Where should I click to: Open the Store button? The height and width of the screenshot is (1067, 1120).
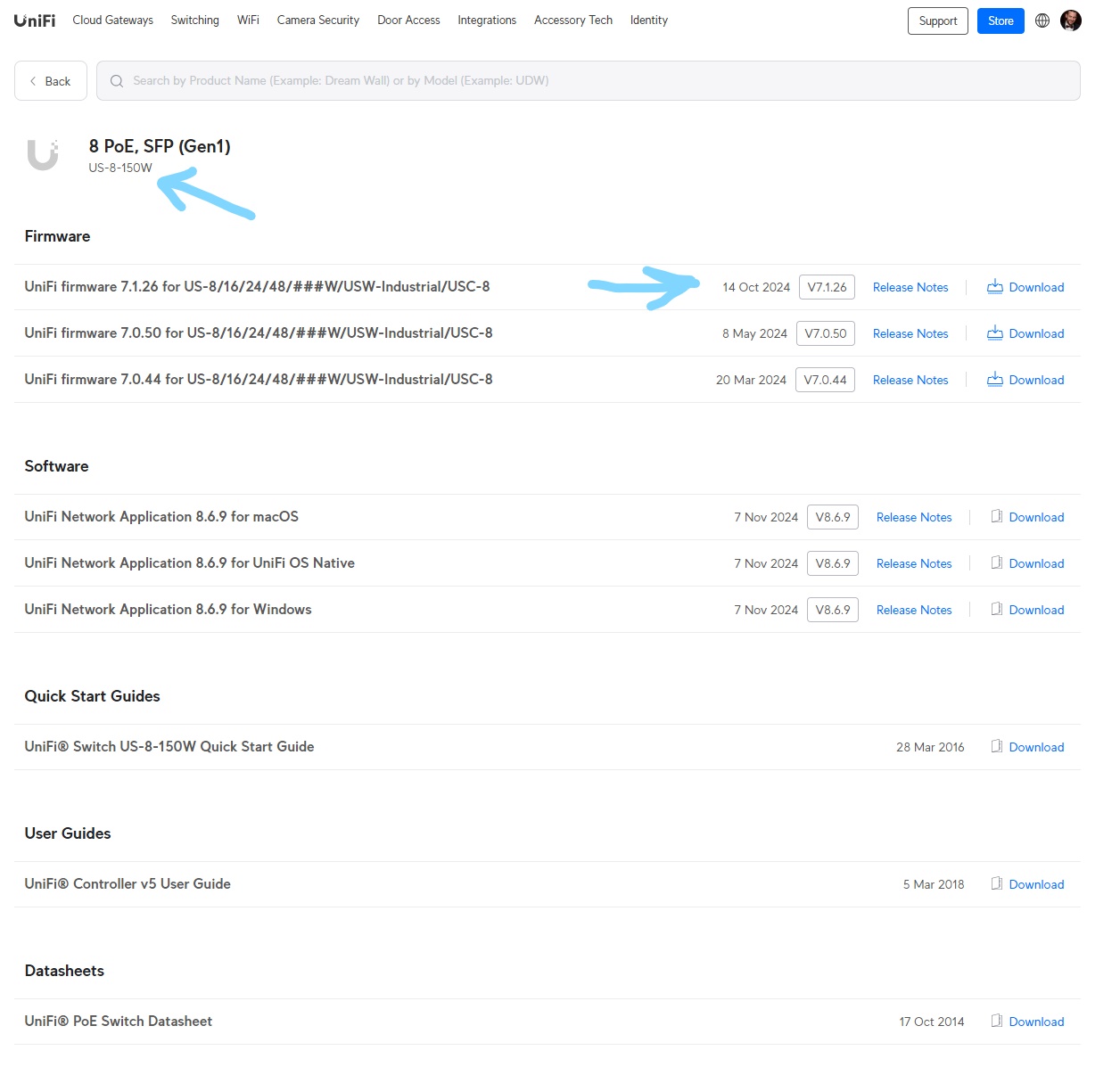[x=1000, y=21]
